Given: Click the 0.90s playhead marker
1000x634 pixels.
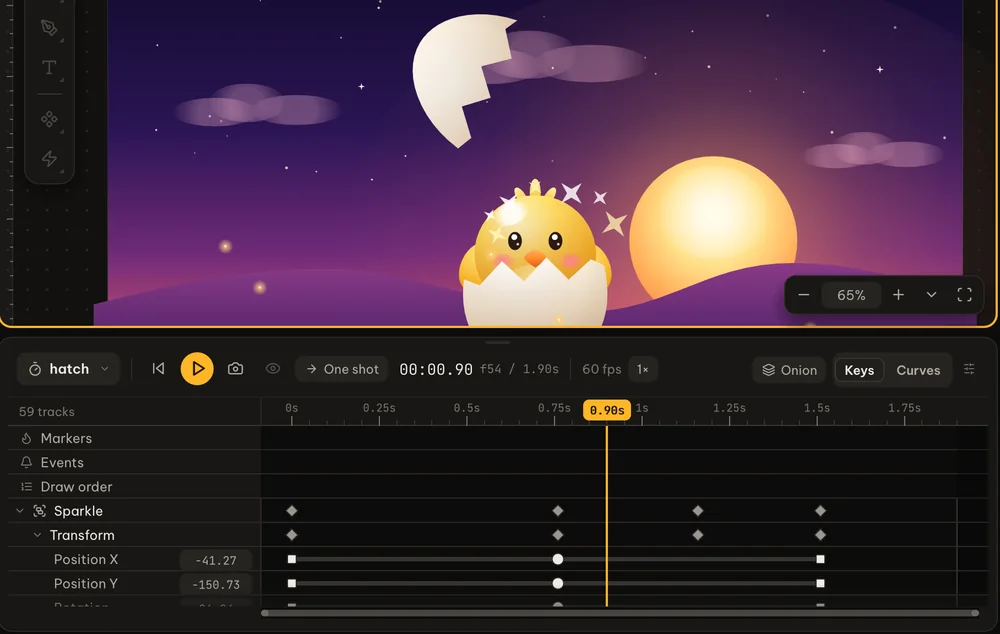Looking at the screenshot, I should click(607, 410).
